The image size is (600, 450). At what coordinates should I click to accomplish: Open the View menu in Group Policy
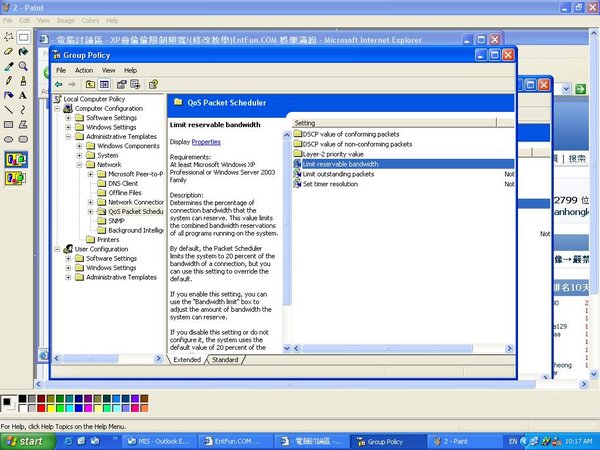pos(108,70)
